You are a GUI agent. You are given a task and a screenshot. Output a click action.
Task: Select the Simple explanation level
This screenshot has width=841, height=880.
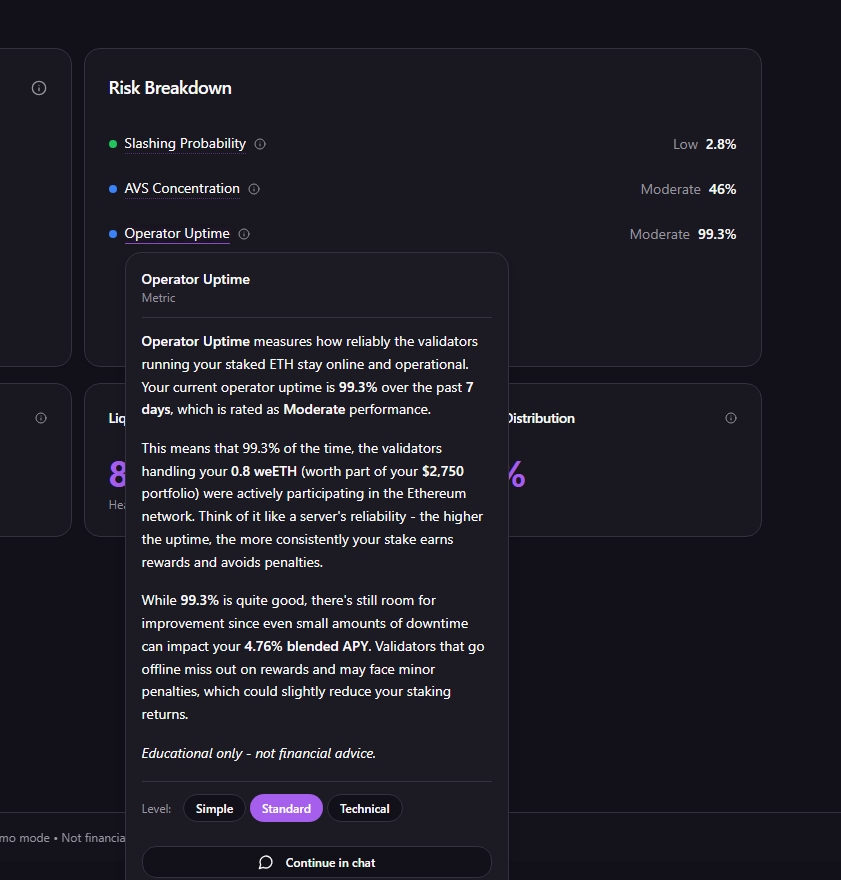tap(214, 808)
